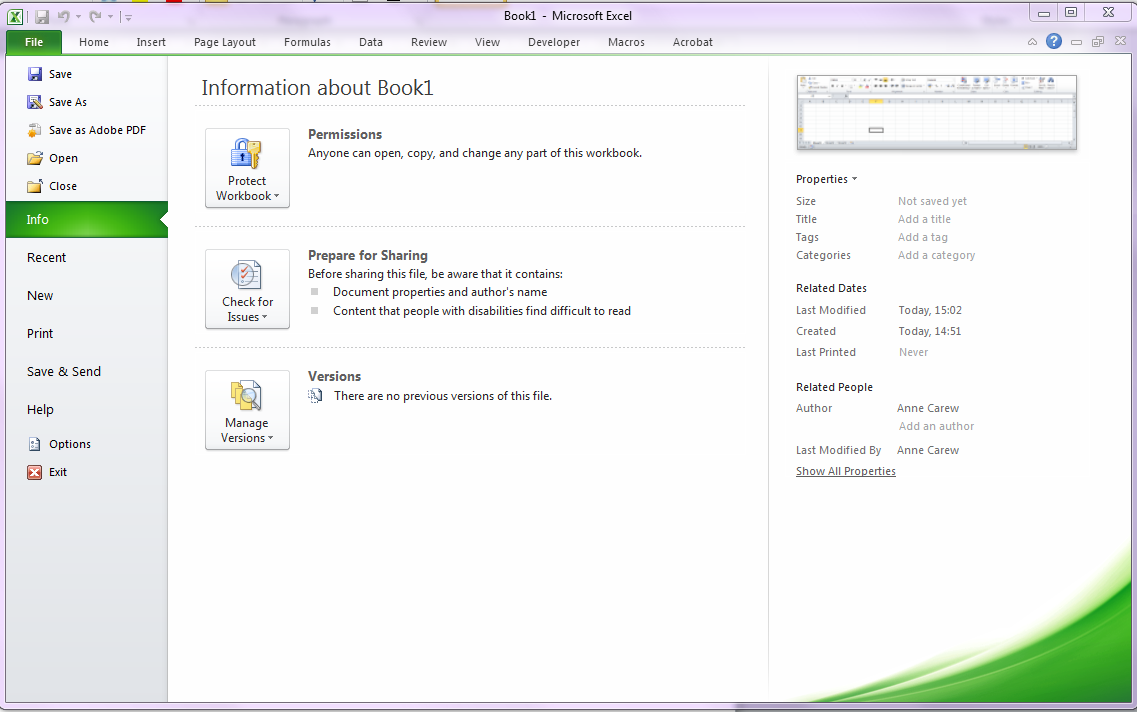Screen dimensions: 1137x712
Task: Go to Save & Send section
Action: tap(64, 372)
